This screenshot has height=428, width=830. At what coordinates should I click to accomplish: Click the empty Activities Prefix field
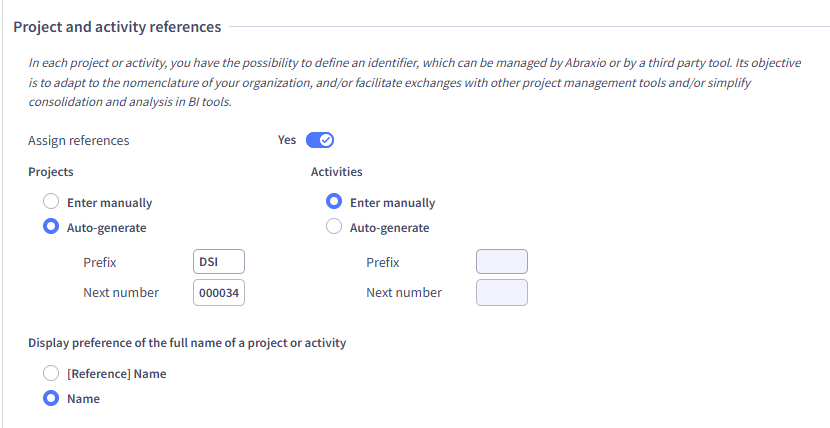tap(501, 262)
